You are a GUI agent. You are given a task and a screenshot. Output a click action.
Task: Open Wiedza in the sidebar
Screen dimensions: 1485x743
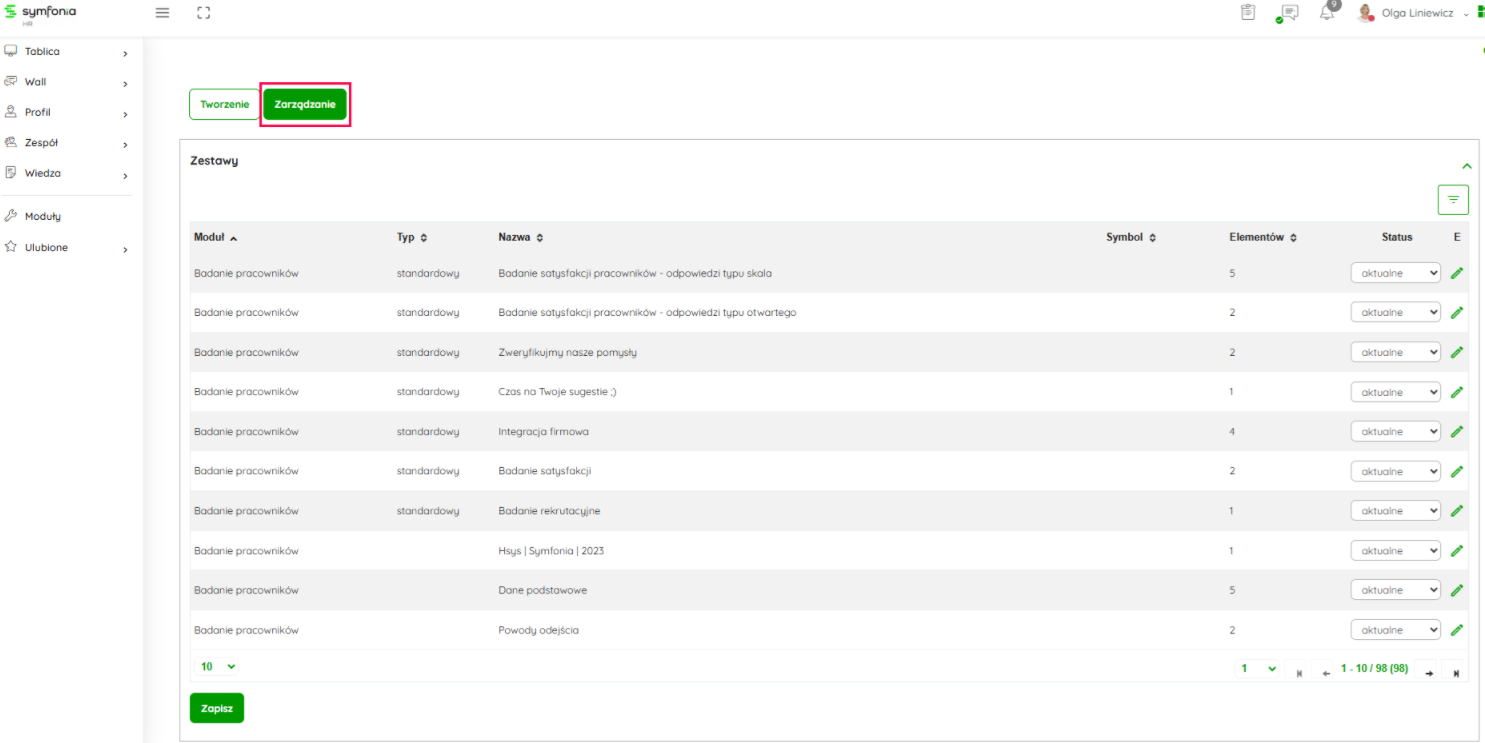[x=43, y=173]
